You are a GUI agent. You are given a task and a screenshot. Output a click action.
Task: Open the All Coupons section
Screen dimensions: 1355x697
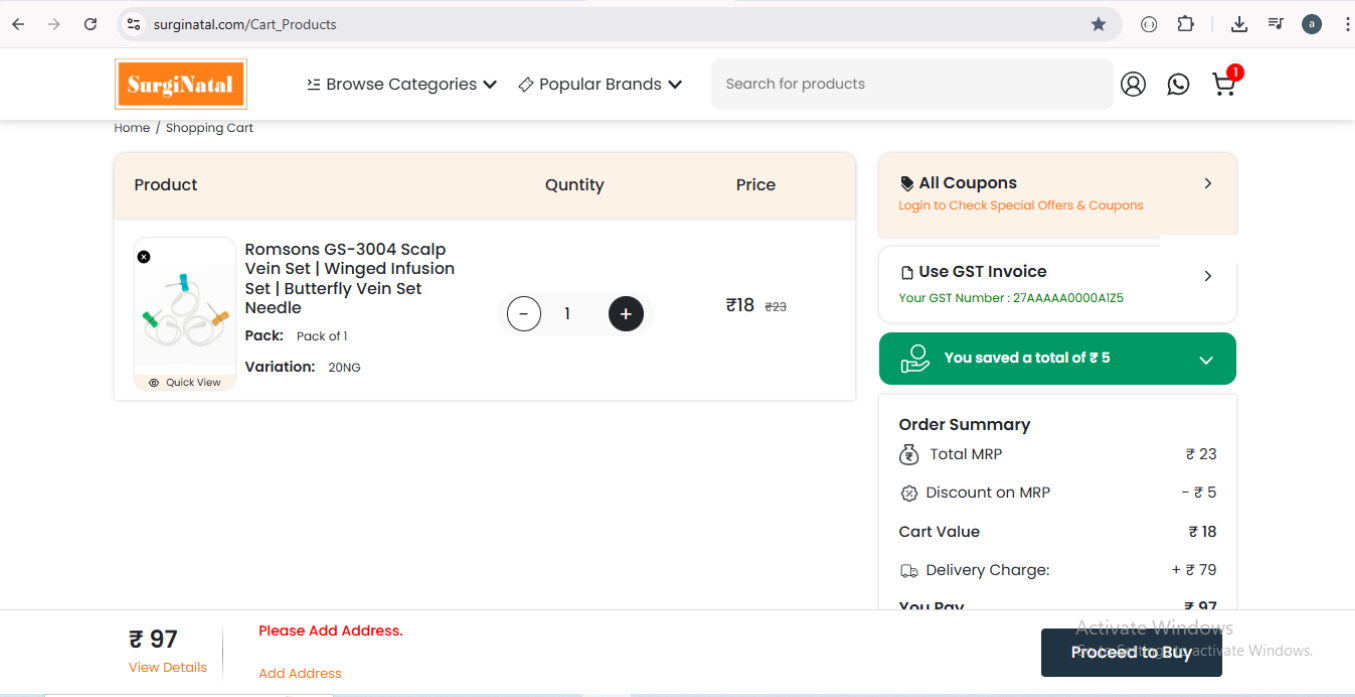(1057, 193)
